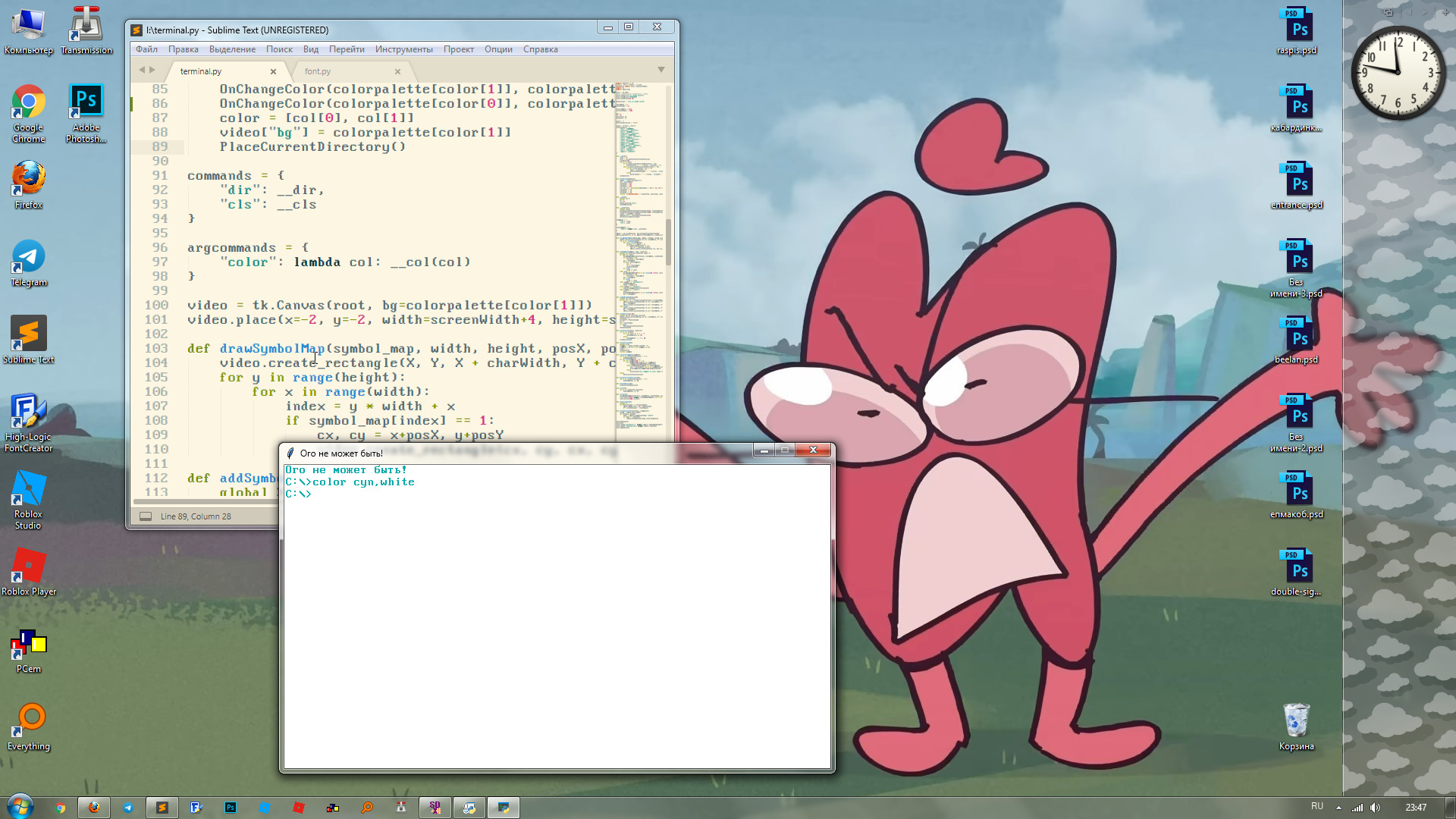1456x819 pixels.
Task: Go to next tab using right arrow
Action: tap(152, 70)
